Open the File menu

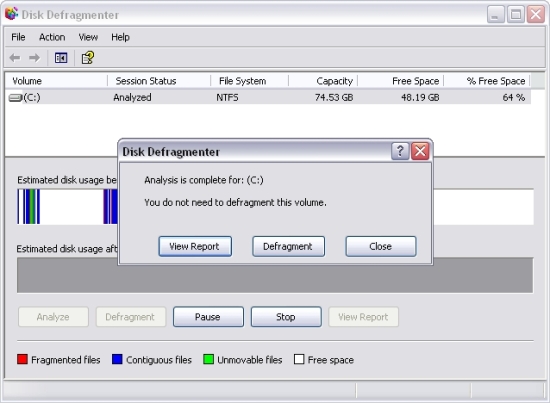point(18,37)
